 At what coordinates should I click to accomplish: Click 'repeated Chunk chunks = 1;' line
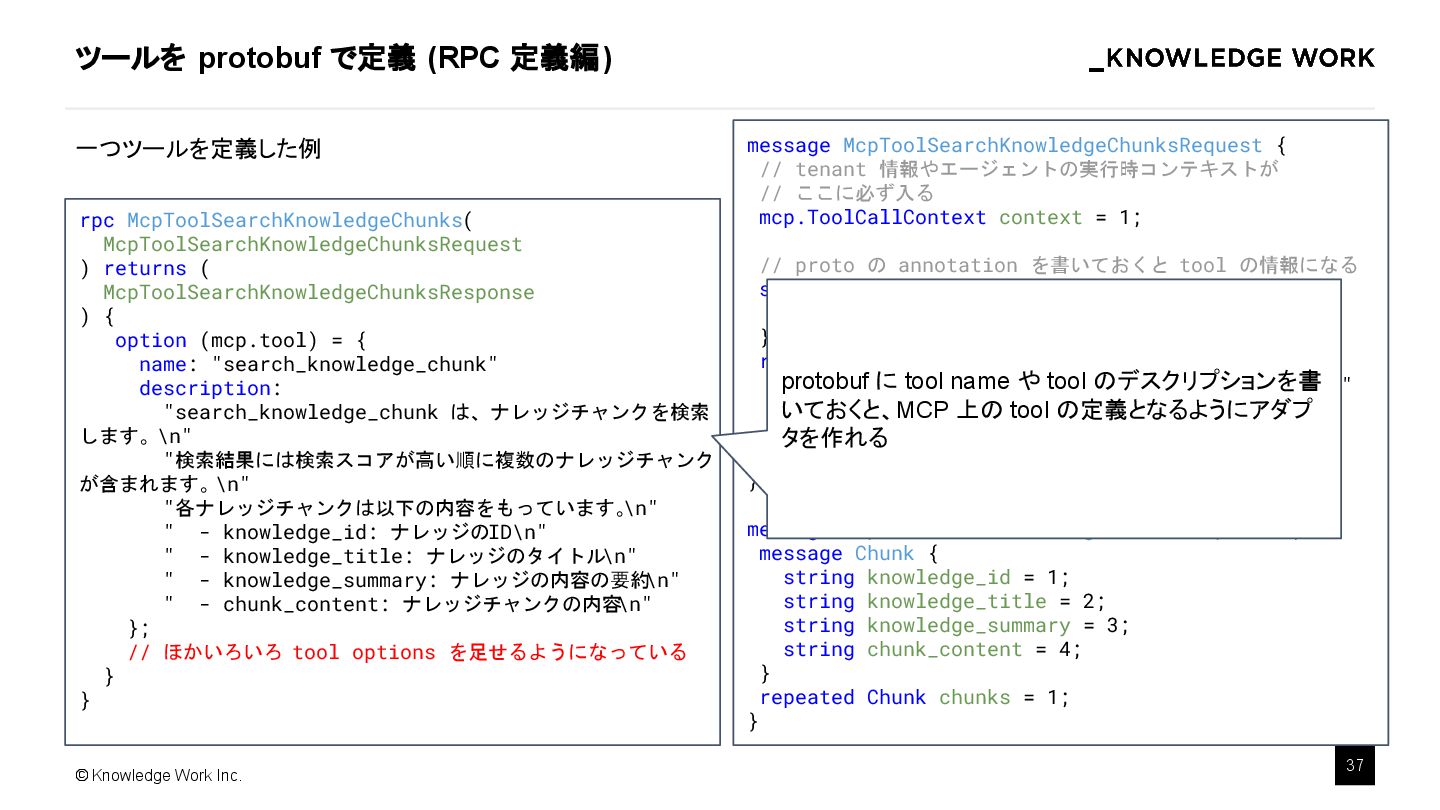914,698
